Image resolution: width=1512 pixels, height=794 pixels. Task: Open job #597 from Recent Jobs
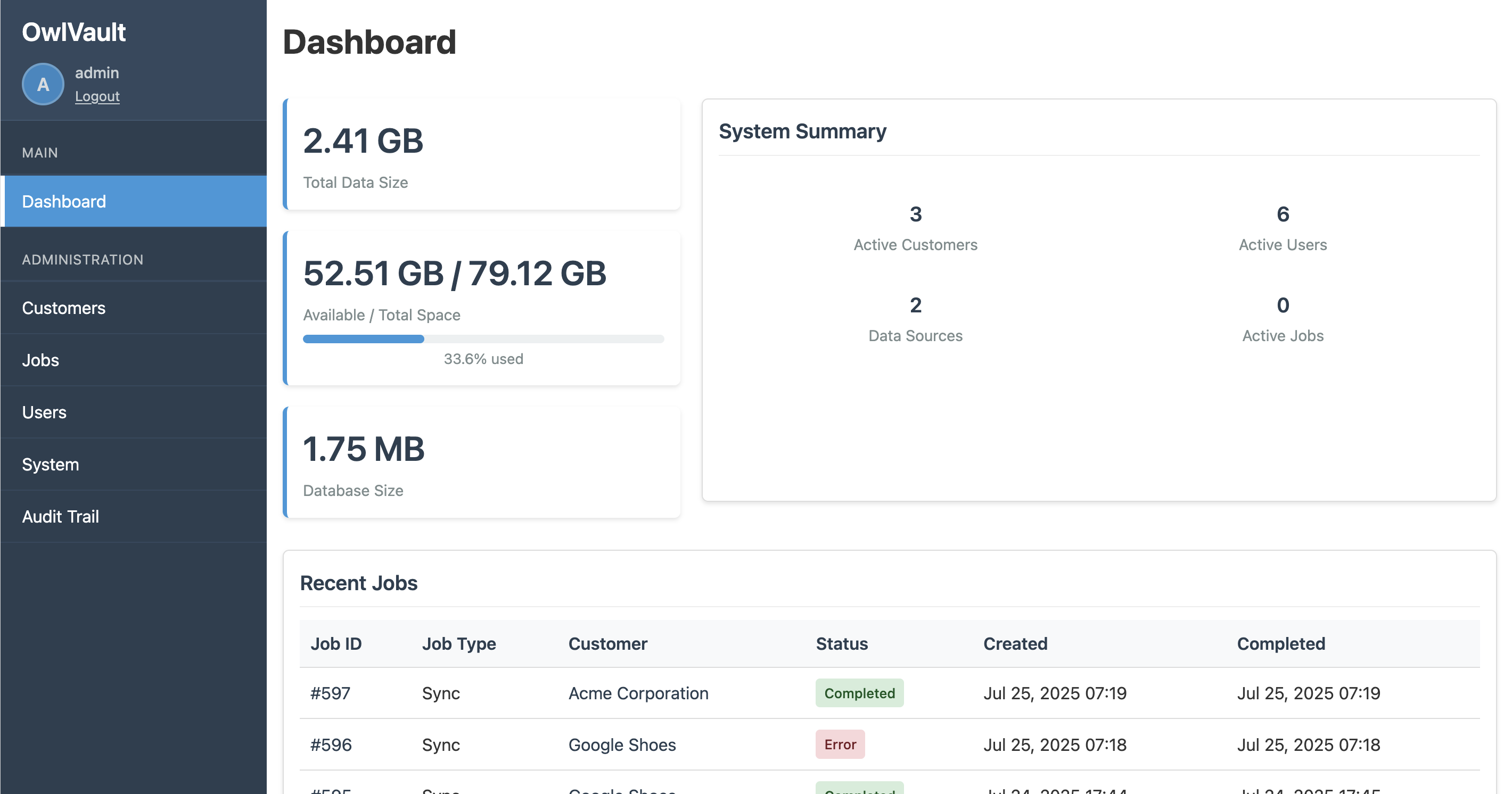[331, 692]
